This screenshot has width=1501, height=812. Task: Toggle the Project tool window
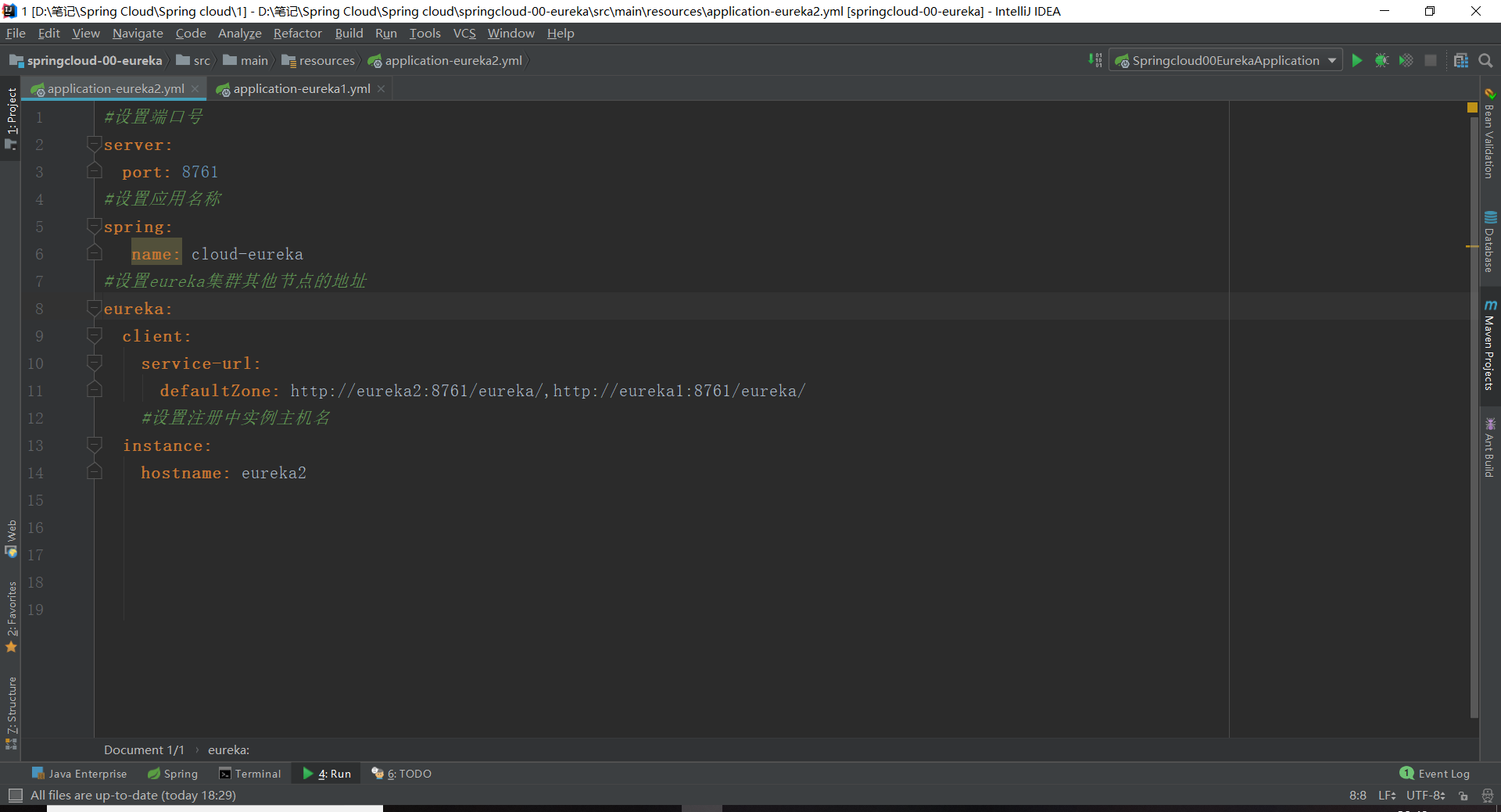tap(11, 119)
